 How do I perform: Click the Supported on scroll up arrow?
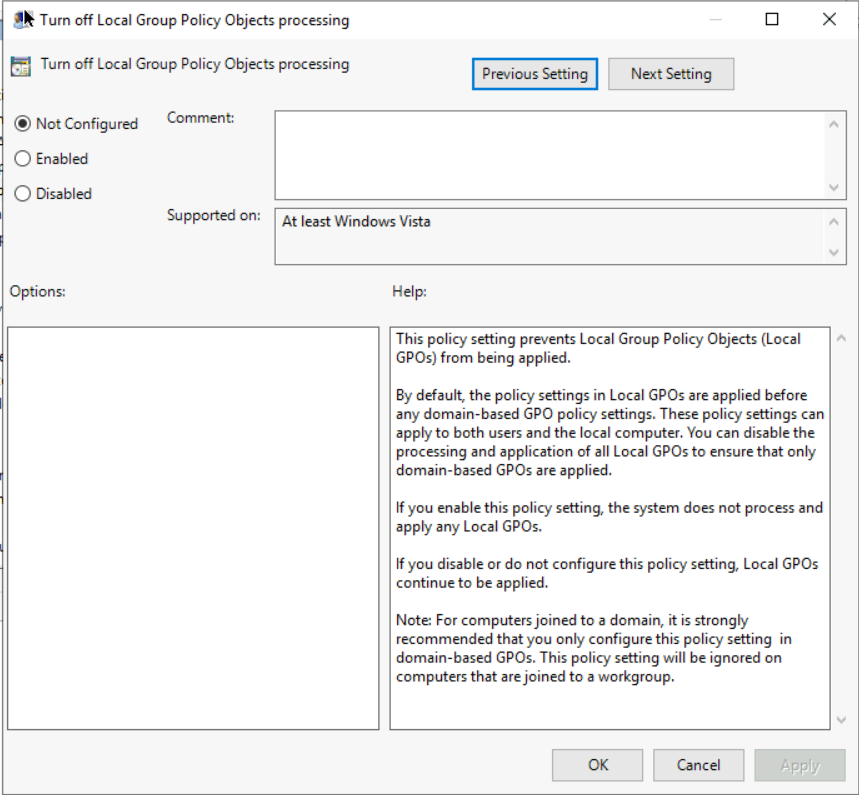[x=835, y=221]
